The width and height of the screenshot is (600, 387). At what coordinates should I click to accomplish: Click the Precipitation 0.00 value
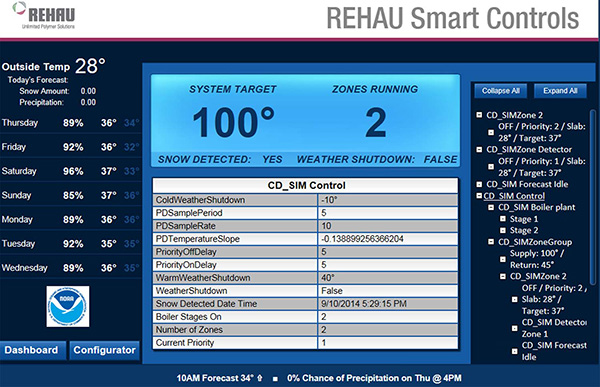point(88,102)
